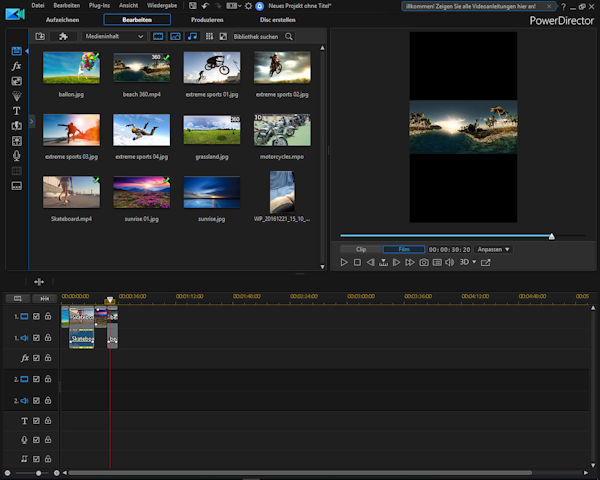
Task: Open the Subtitle Room icon
Action: (x=16, y=186)
